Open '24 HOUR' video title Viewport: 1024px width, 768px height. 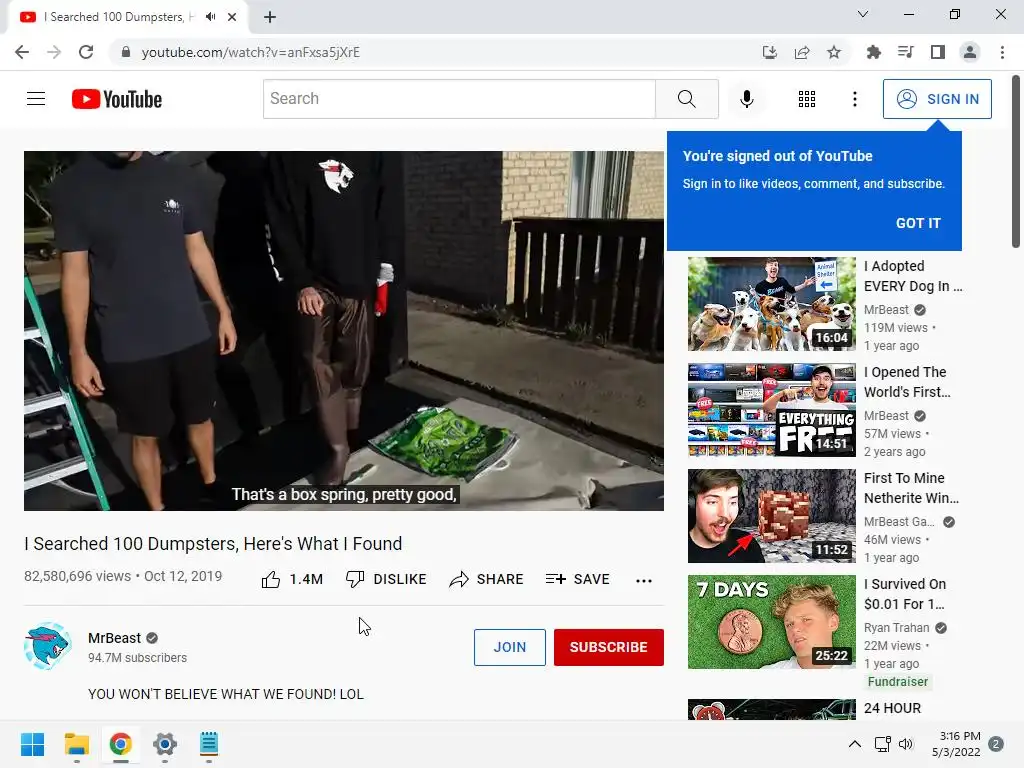892,708
